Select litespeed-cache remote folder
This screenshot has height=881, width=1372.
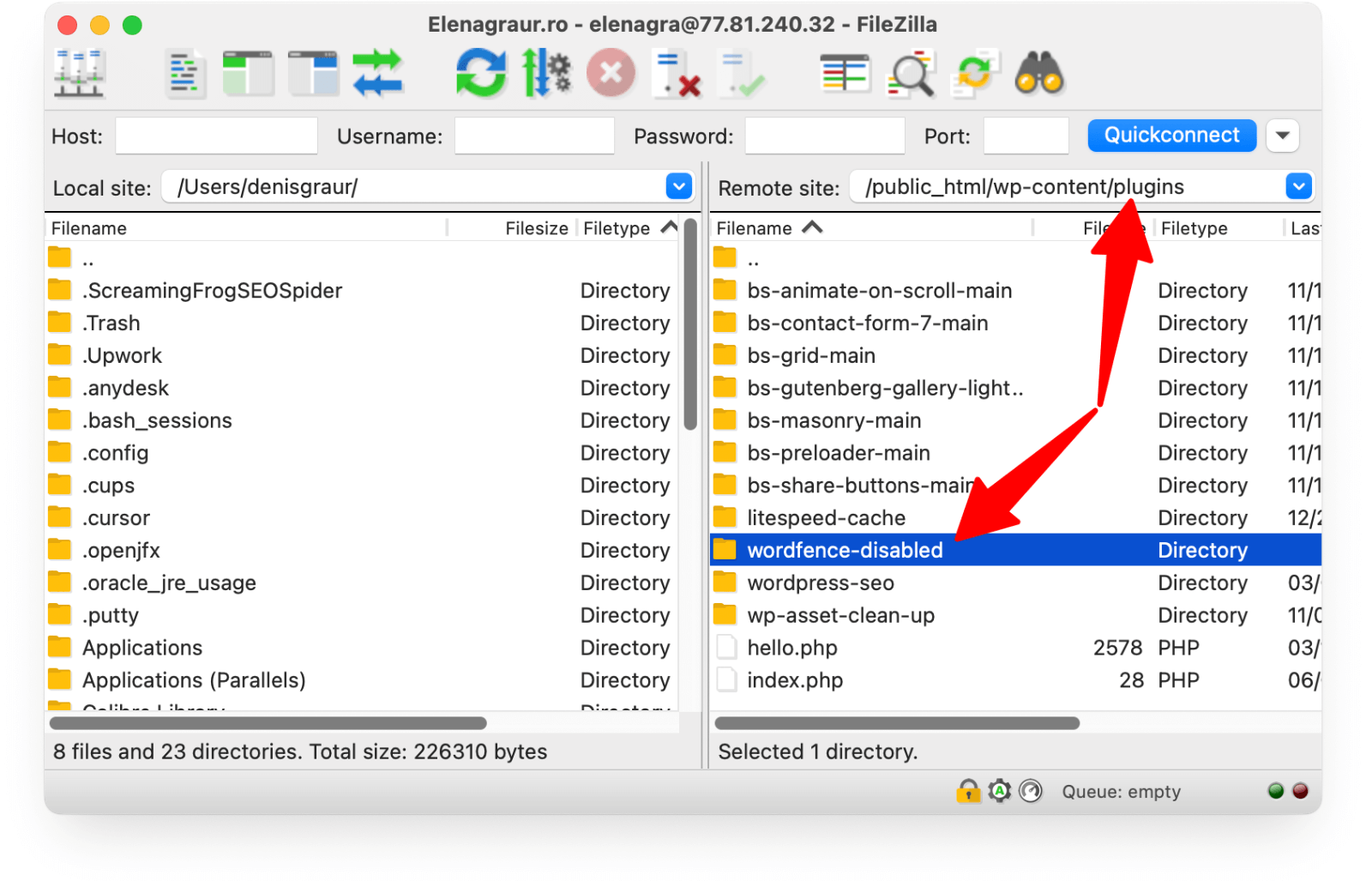1015,517
